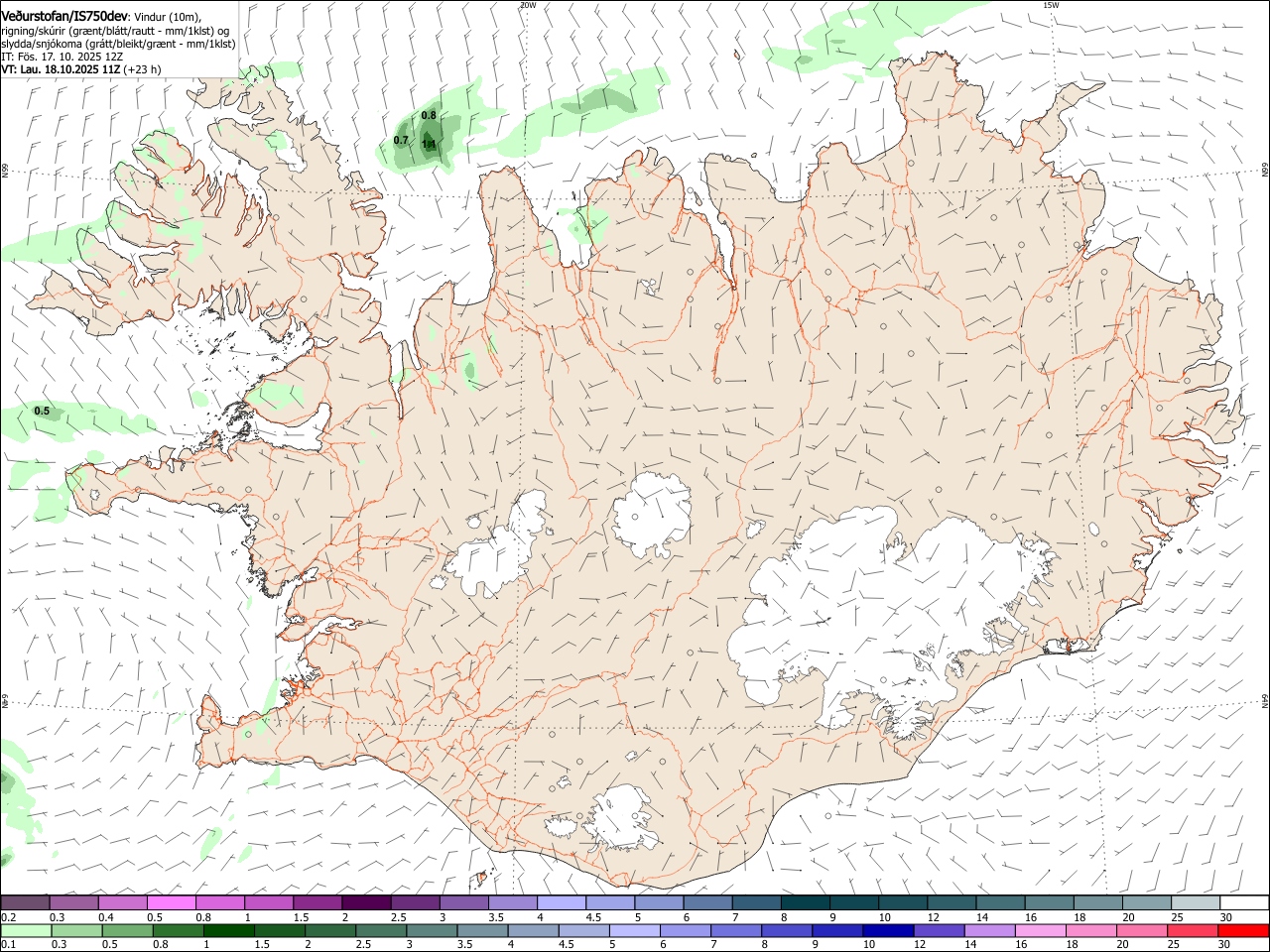The width and height of the screenshot is (1270, 952).
Task: Select the pale green 0.1 swatch in bottom row
Action: 26,930
